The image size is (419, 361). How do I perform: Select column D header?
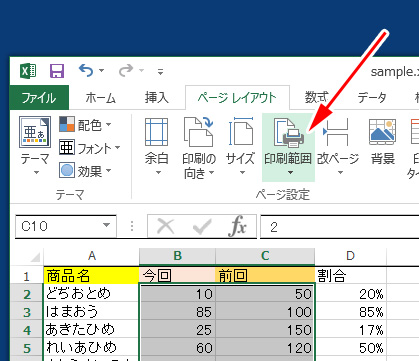[350, 256]
